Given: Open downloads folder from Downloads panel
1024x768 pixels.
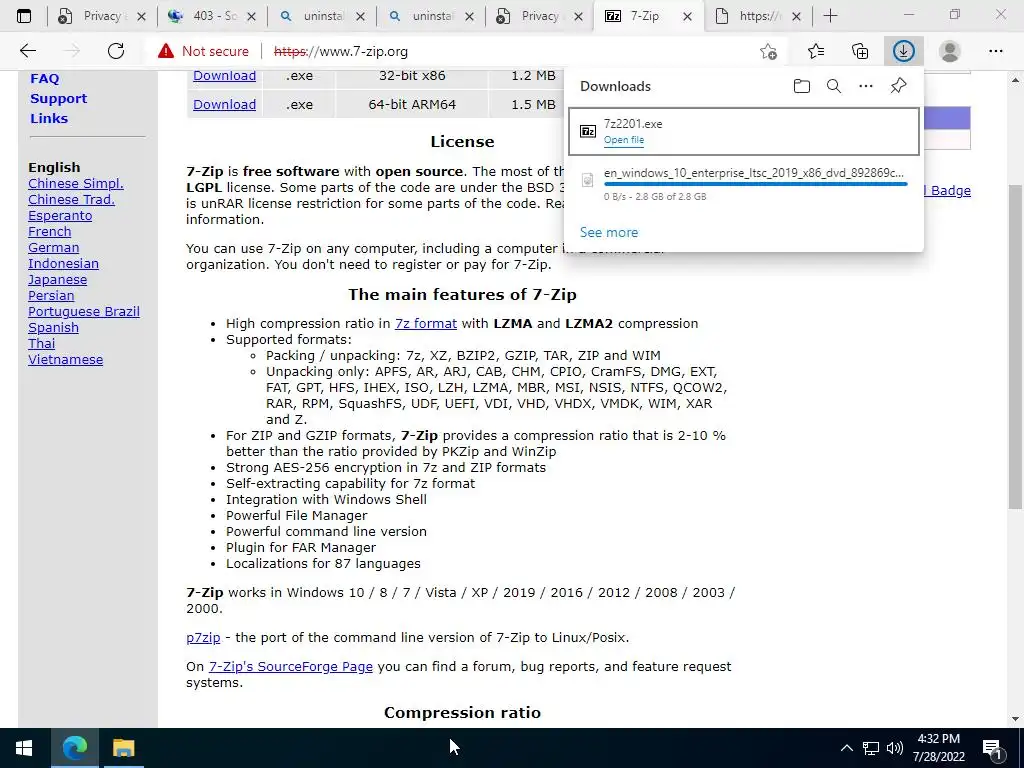Looking at the screenshot, I should (802, 86).
